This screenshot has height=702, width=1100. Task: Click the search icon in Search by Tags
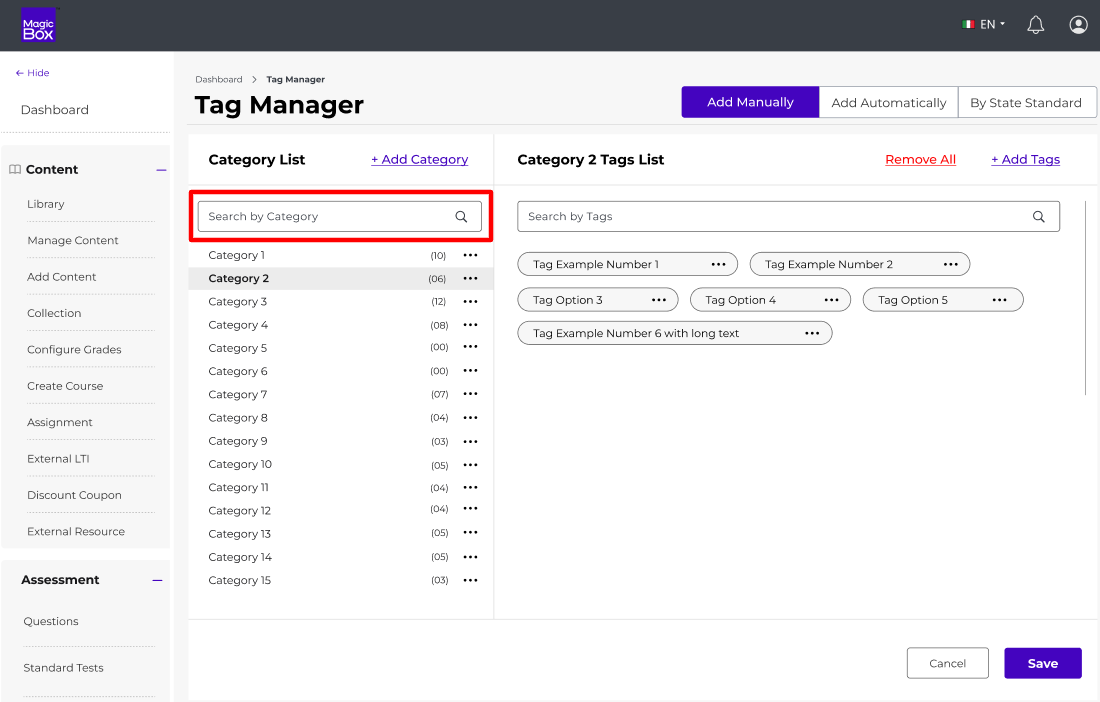point(1038,217)
